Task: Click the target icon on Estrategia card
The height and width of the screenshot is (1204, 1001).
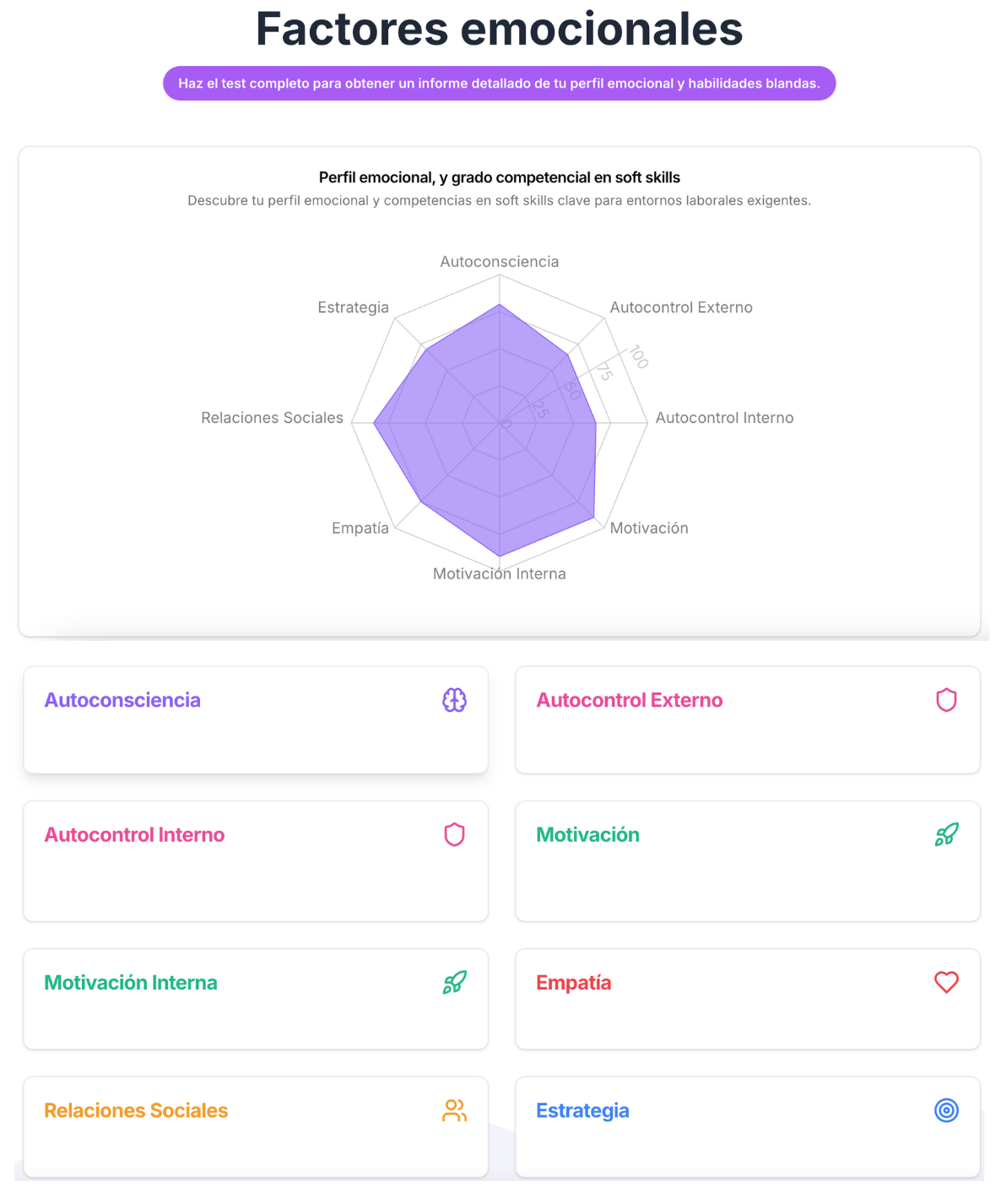Action: coord(946,1110)
